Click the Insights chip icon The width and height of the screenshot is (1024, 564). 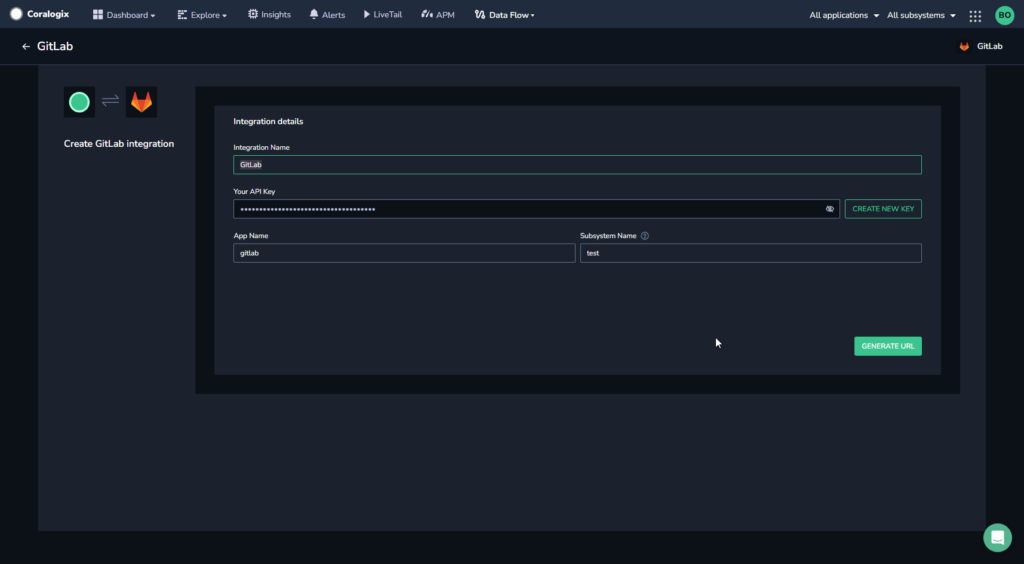[x=253, y=14]
